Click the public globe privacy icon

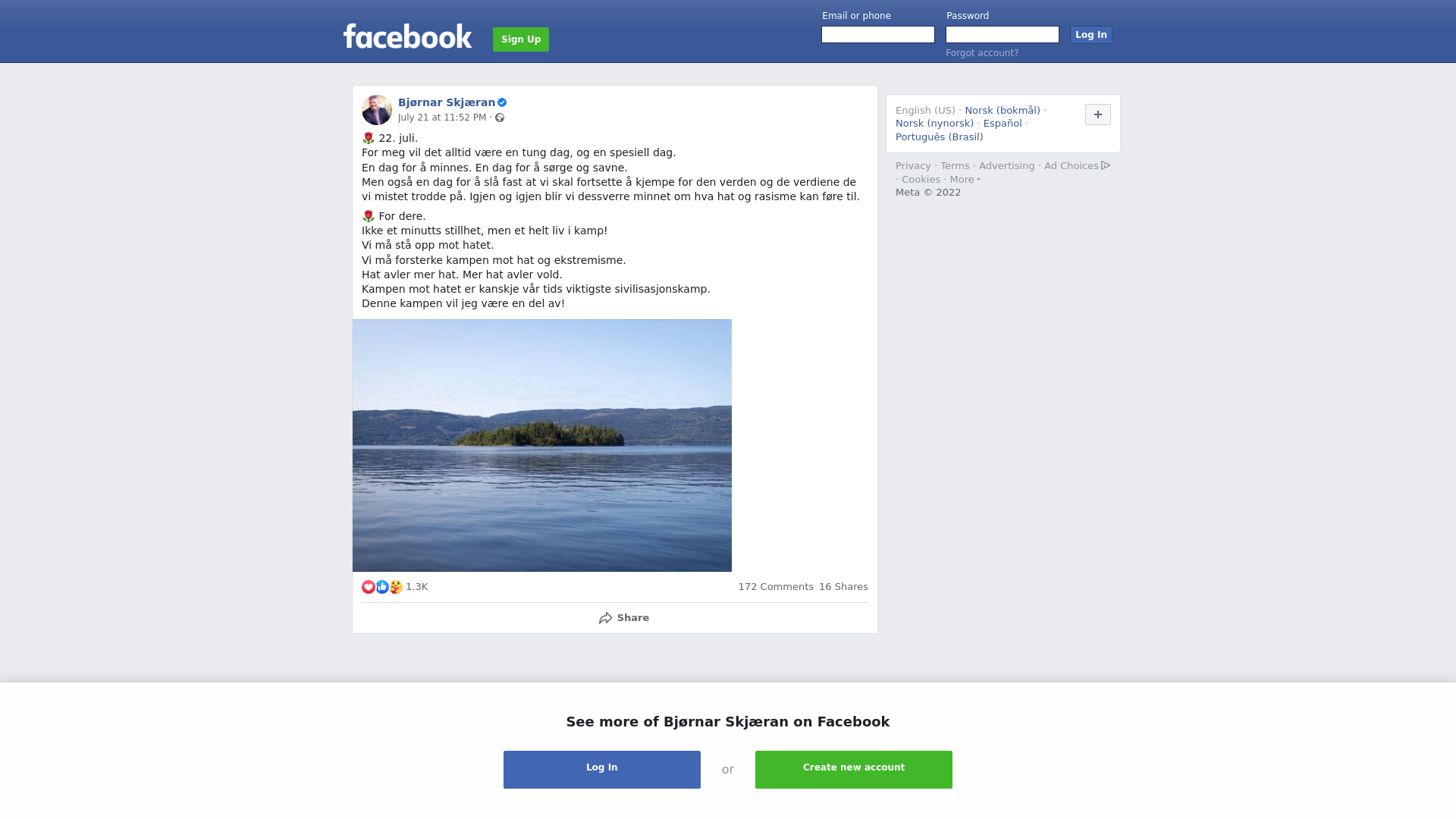[500, 118]
